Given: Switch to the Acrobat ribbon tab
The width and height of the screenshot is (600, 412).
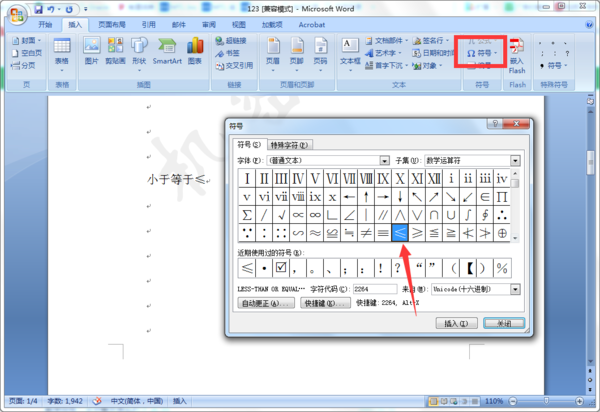Looking at the screenshot, I should click(311, 24).
